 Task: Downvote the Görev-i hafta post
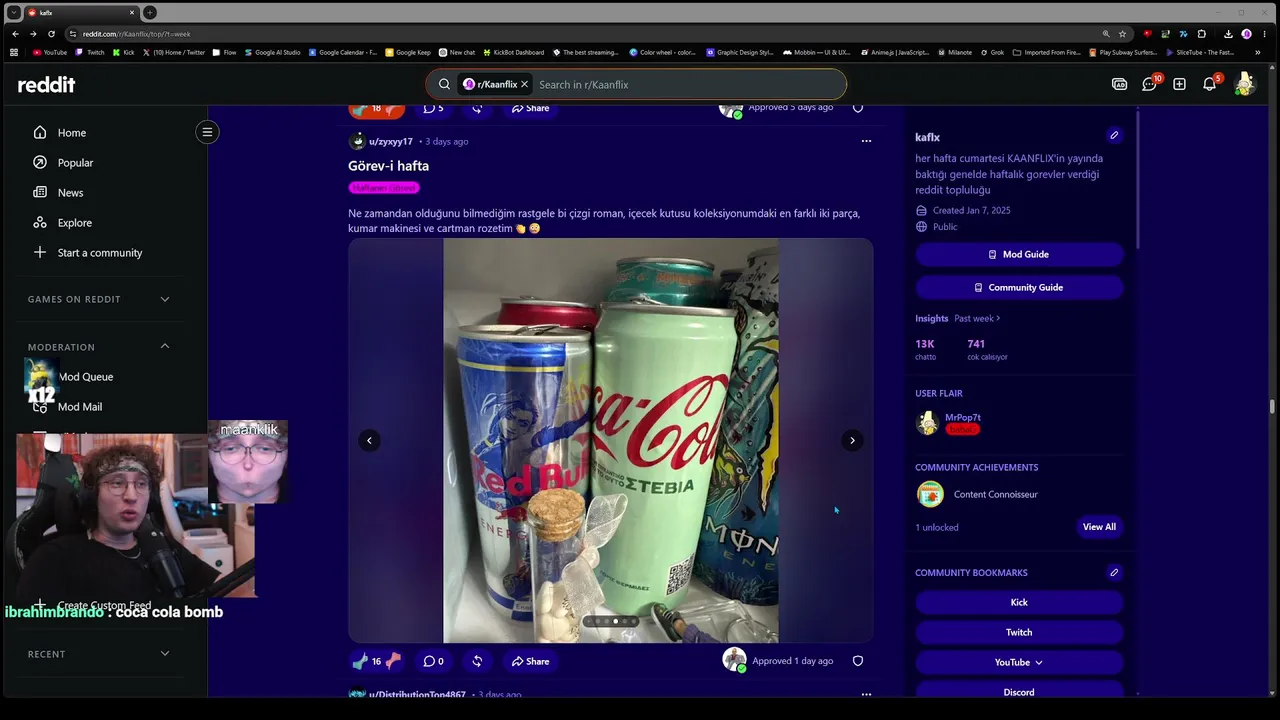coord(394,661)
